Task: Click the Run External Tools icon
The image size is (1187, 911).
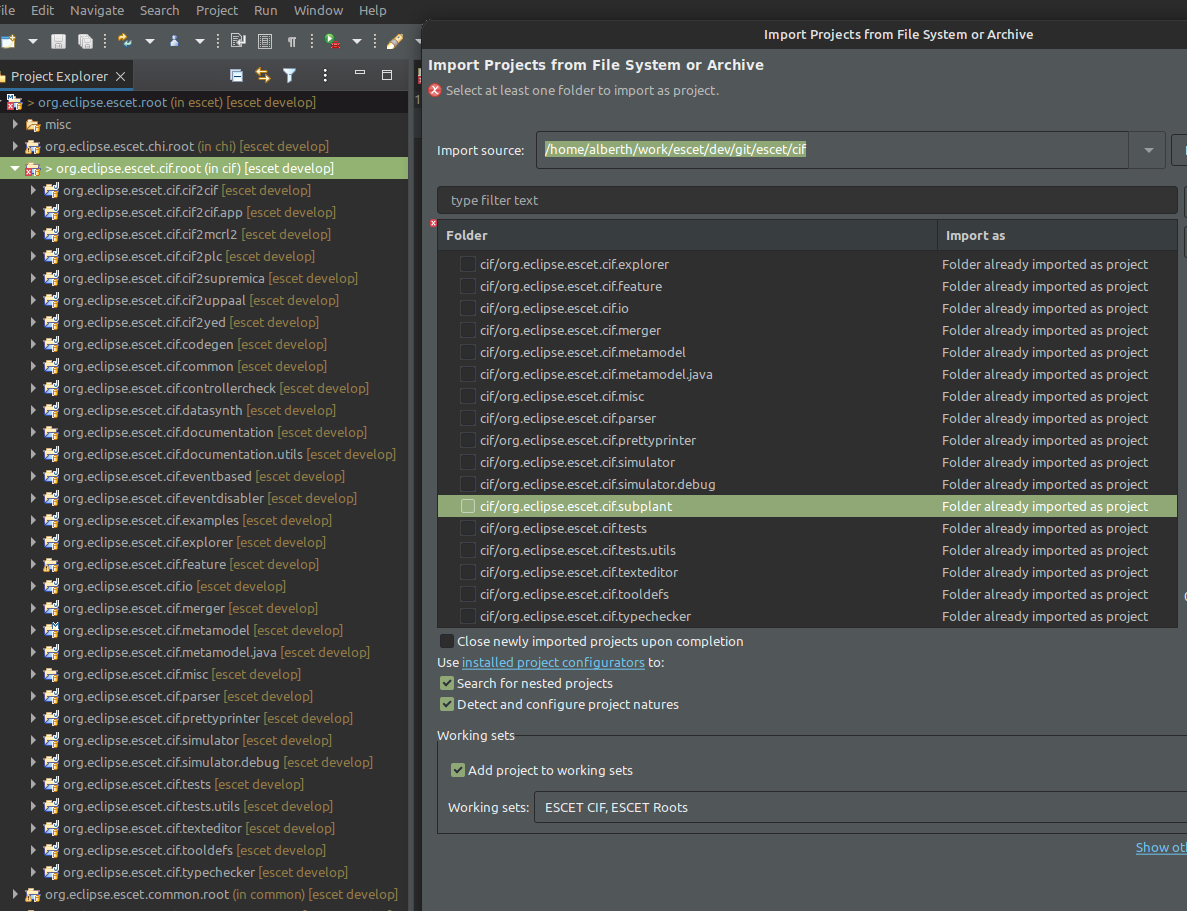Action: point(332,41)
